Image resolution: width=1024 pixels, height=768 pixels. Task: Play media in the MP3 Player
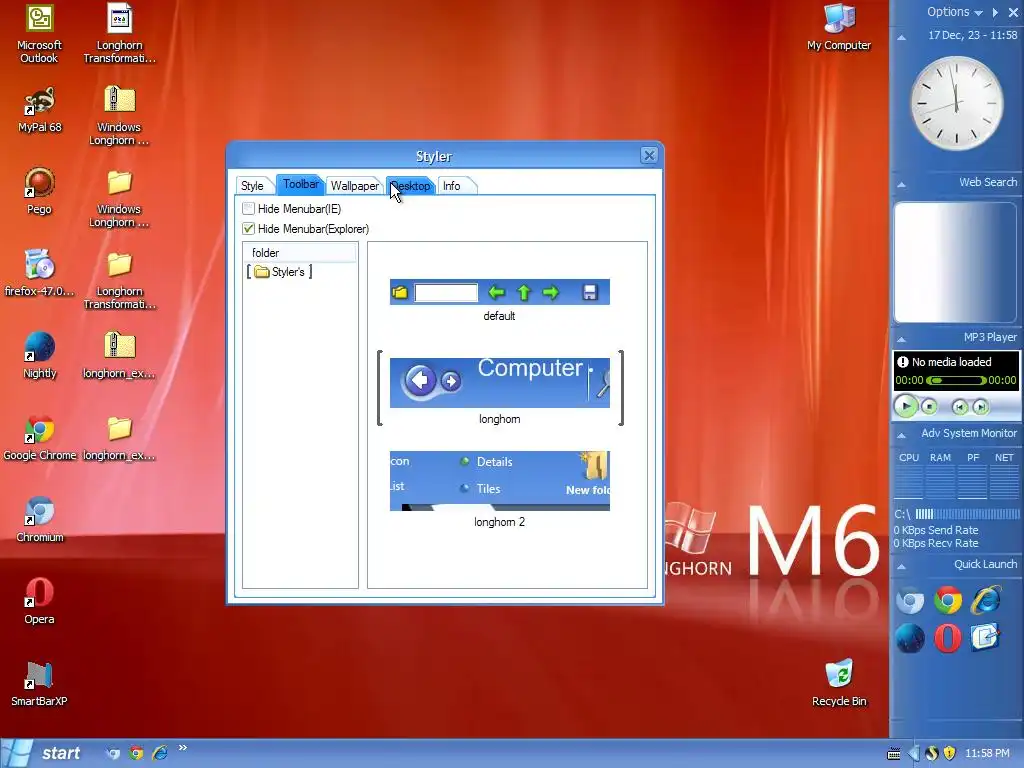906,406
